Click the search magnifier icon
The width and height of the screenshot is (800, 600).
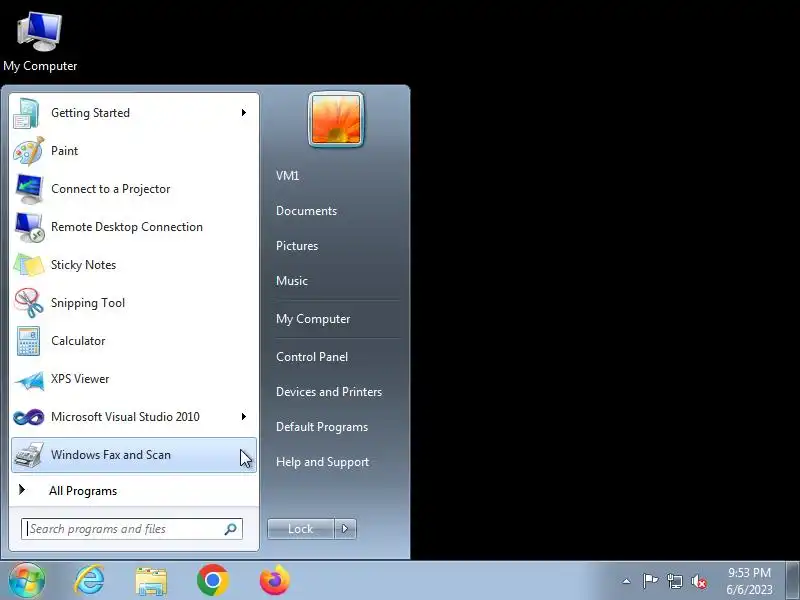click(x=231, y=529)
